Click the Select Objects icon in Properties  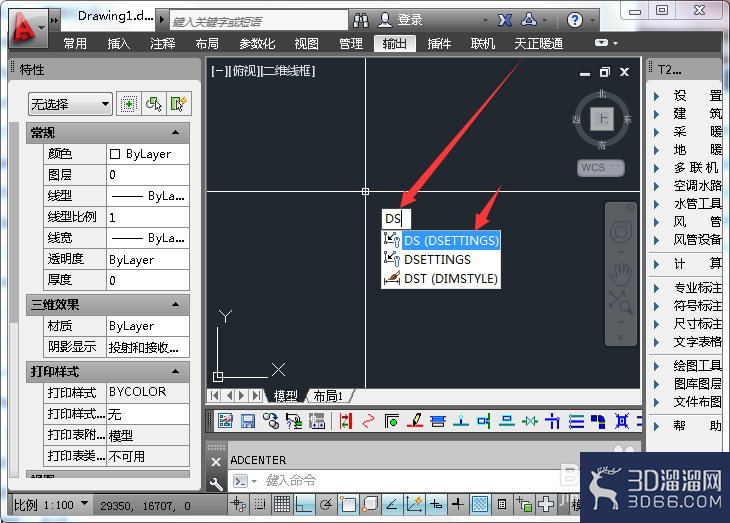point(154,104)
